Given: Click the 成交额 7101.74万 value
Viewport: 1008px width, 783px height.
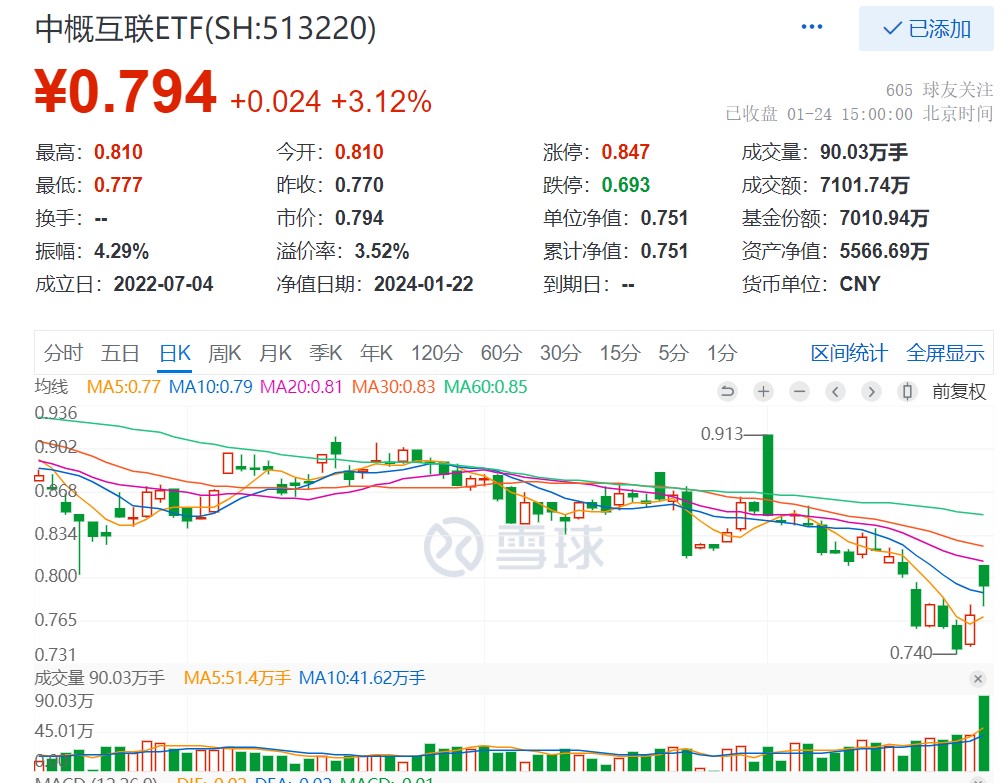Looking at the screenshot, I should click(864, 185).
